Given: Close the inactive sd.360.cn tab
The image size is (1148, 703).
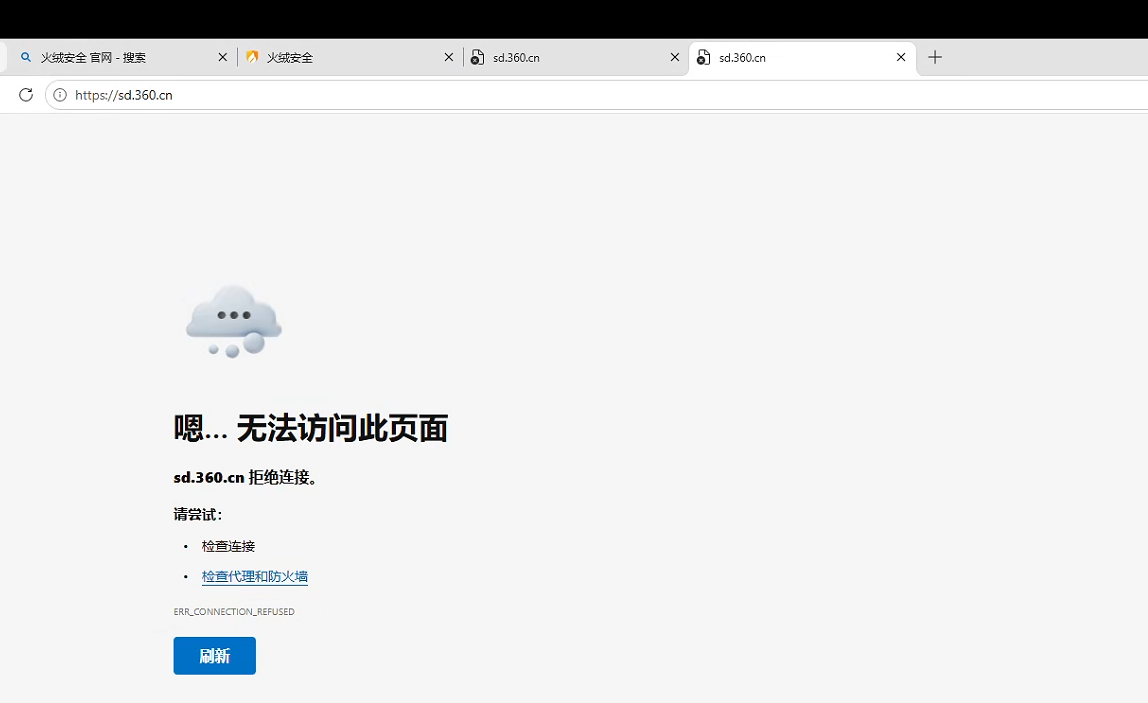Looking at the screenshot, I should tap(675, 57).
